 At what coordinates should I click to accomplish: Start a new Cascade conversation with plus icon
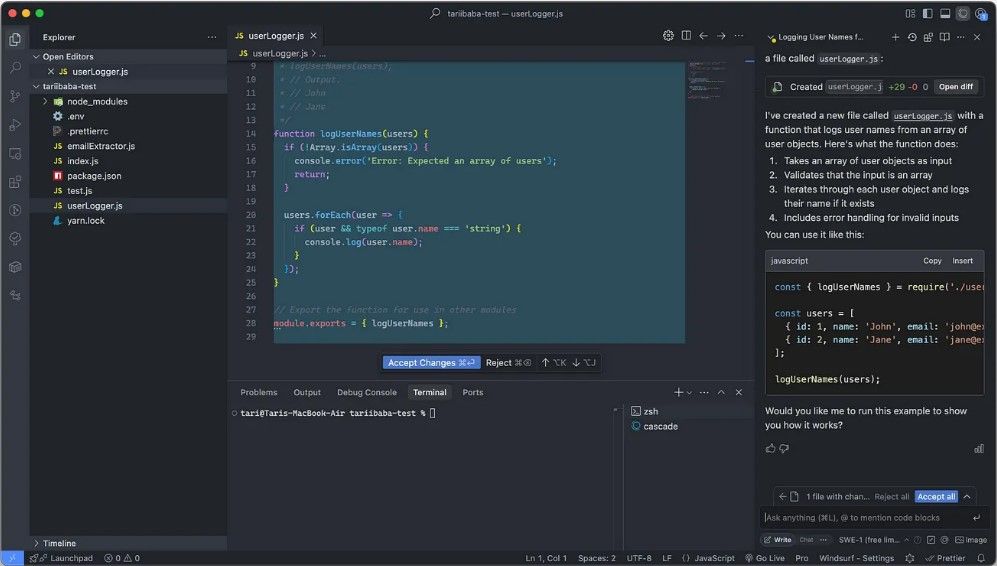(895, 38)
